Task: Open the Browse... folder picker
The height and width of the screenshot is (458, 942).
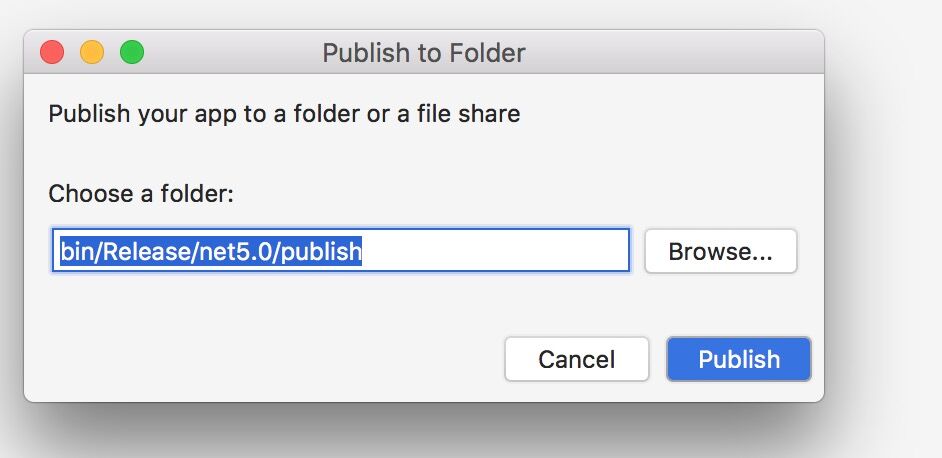Action: [720, 252]
